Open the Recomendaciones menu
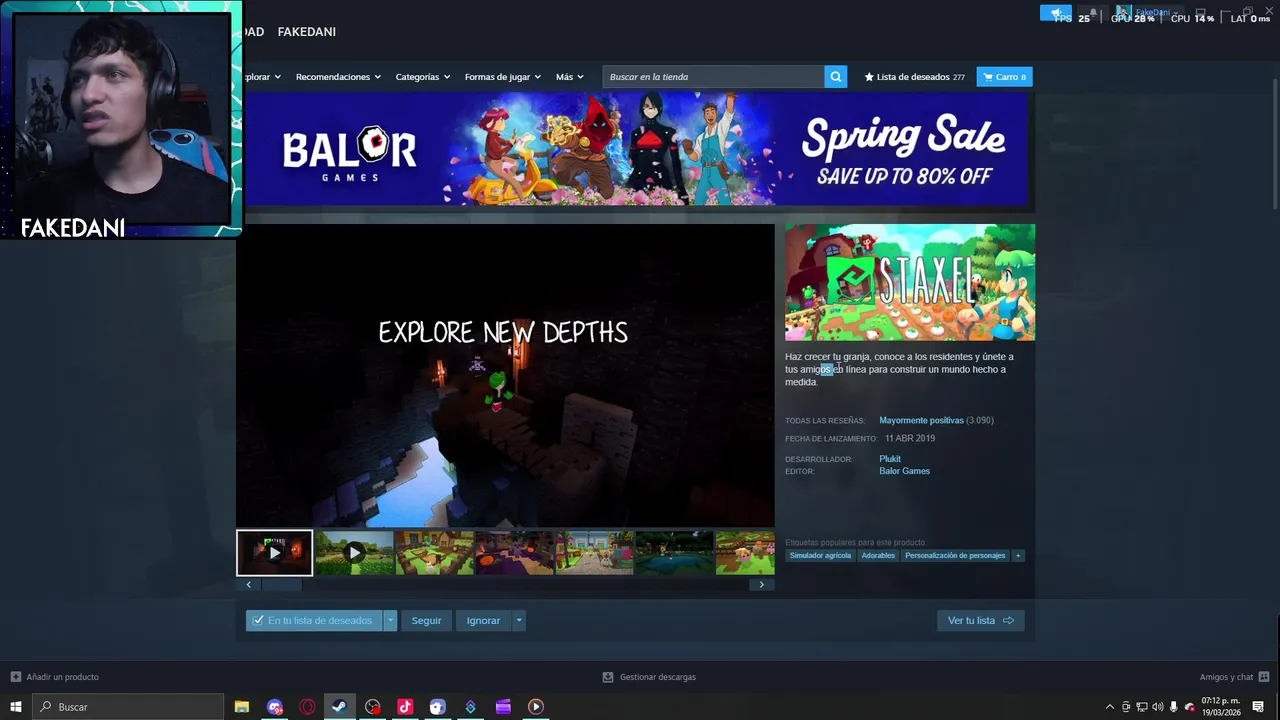 click(x=338, y=77)
